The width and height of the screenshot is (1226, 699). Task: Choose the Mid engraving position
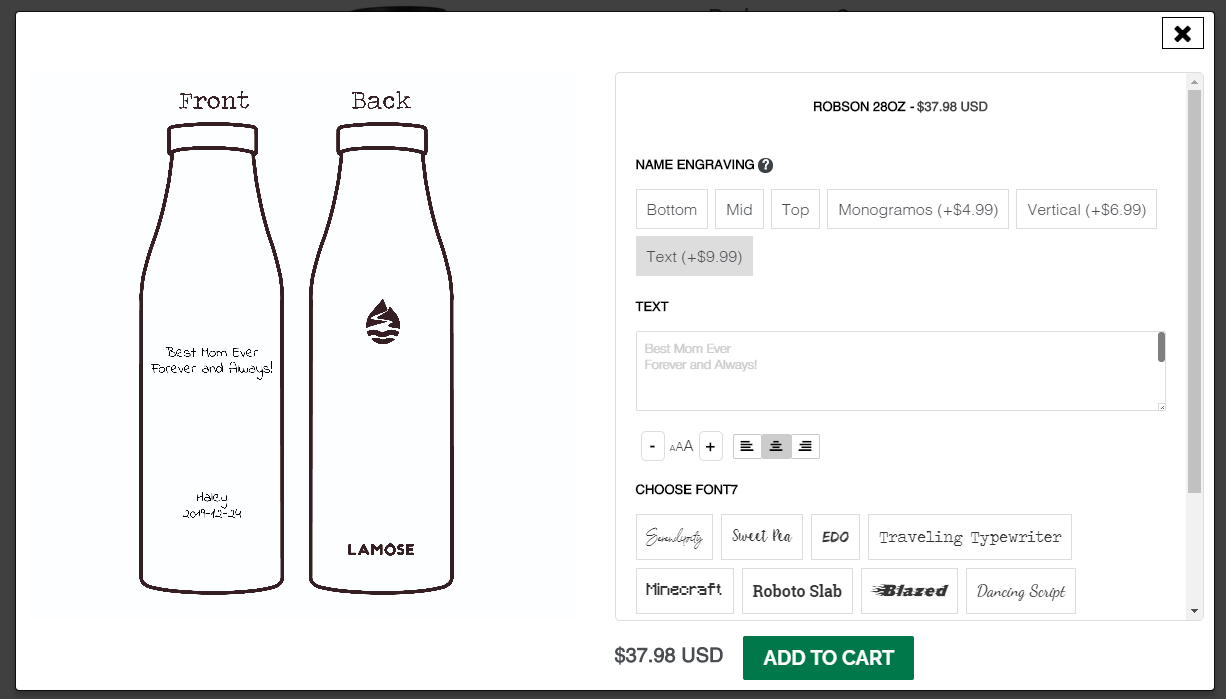coord(740,209)
